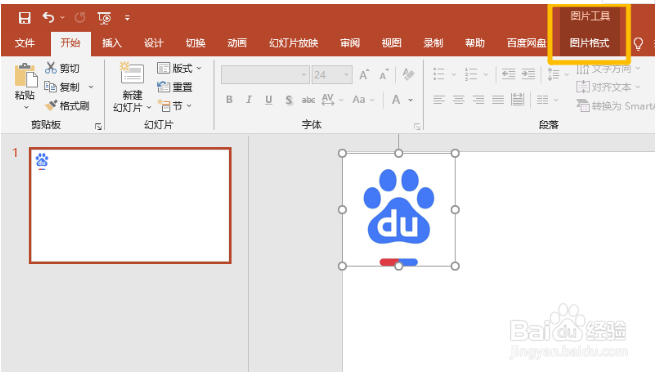This screenshot has height=375, width=665.
Task: Click Increase List Level icon
Action: point(528,74)
